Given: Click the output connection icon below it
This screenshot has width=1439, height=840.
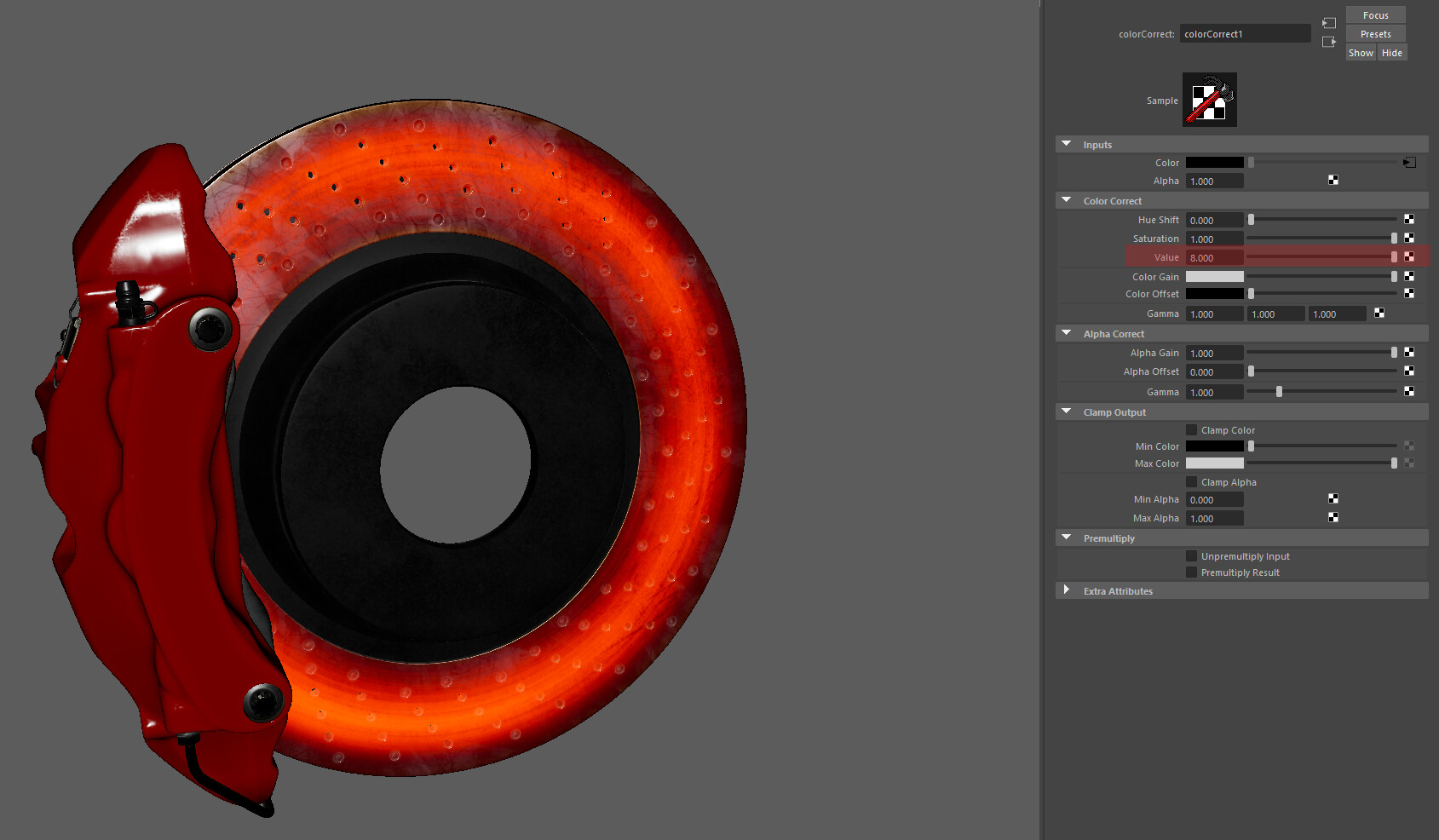Looking at the screenshot, I should (x=1328, y=42).
